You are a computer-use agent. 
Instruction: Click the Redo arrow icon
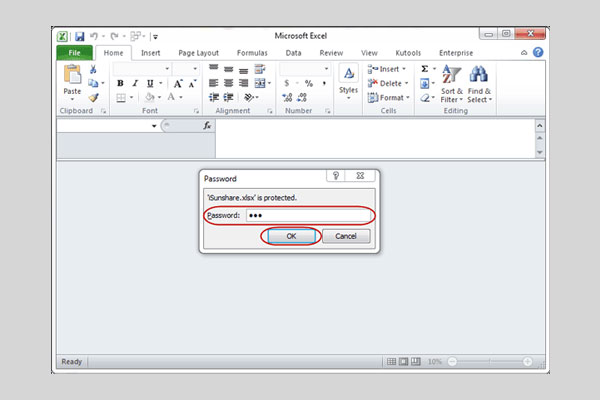pyautogui.click(x=114, y=36)
